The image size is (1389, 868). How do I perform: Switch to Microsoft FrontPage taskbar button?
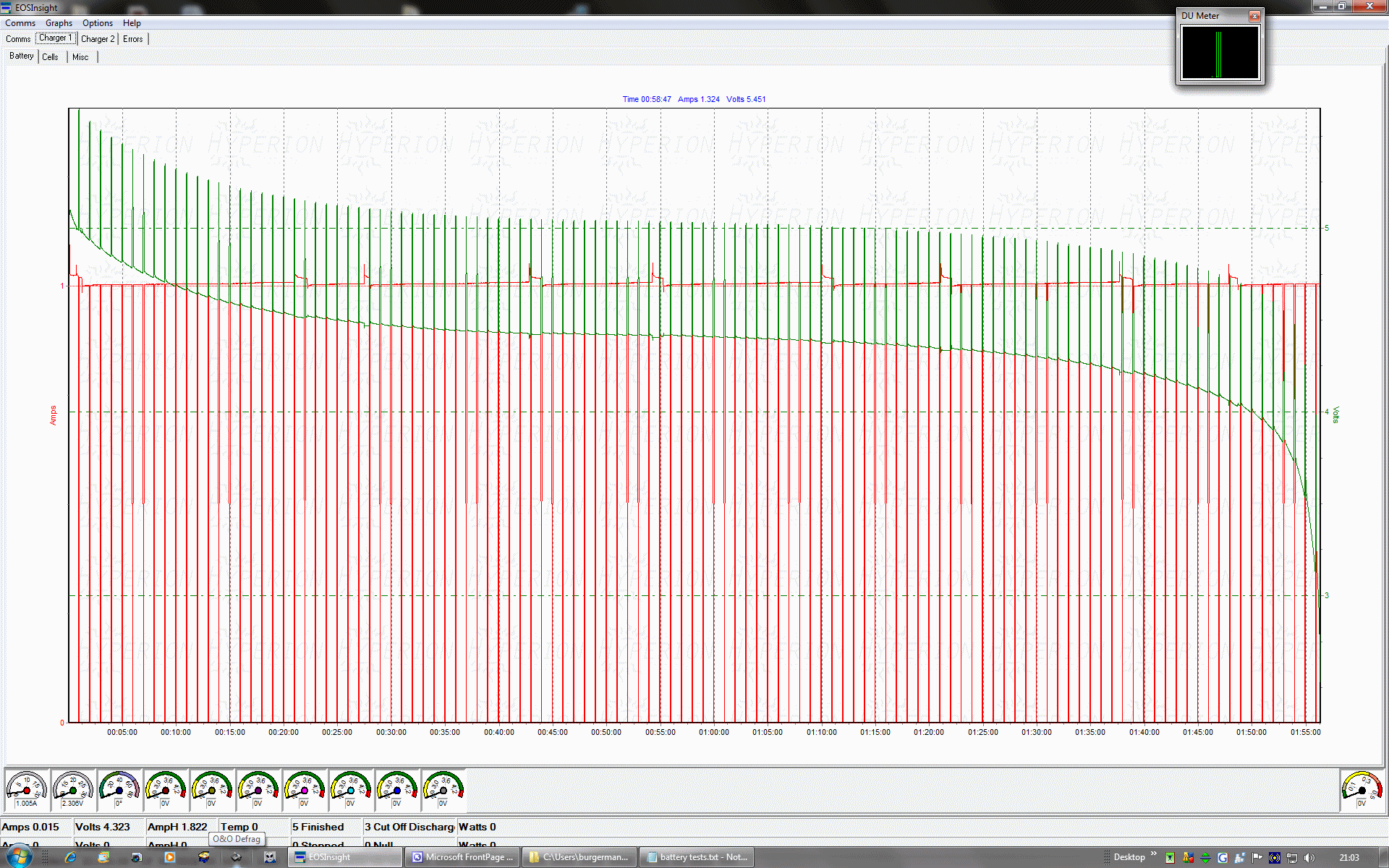coord(462,857)
